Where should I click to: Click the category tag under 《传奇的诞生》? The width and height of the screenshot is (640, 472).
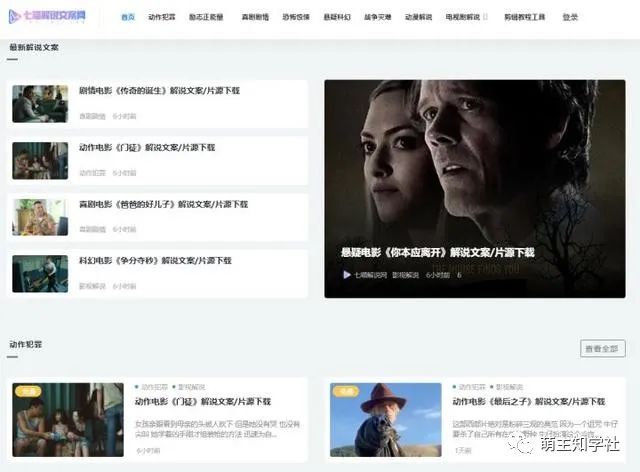[x=92, y=116]
